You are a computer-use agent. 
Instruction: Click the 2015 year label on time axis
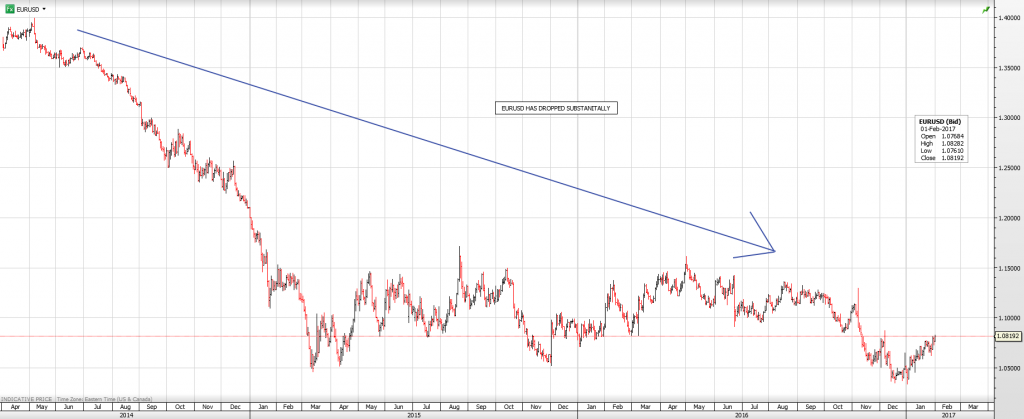pyautogui.click(x=414, y=414)
